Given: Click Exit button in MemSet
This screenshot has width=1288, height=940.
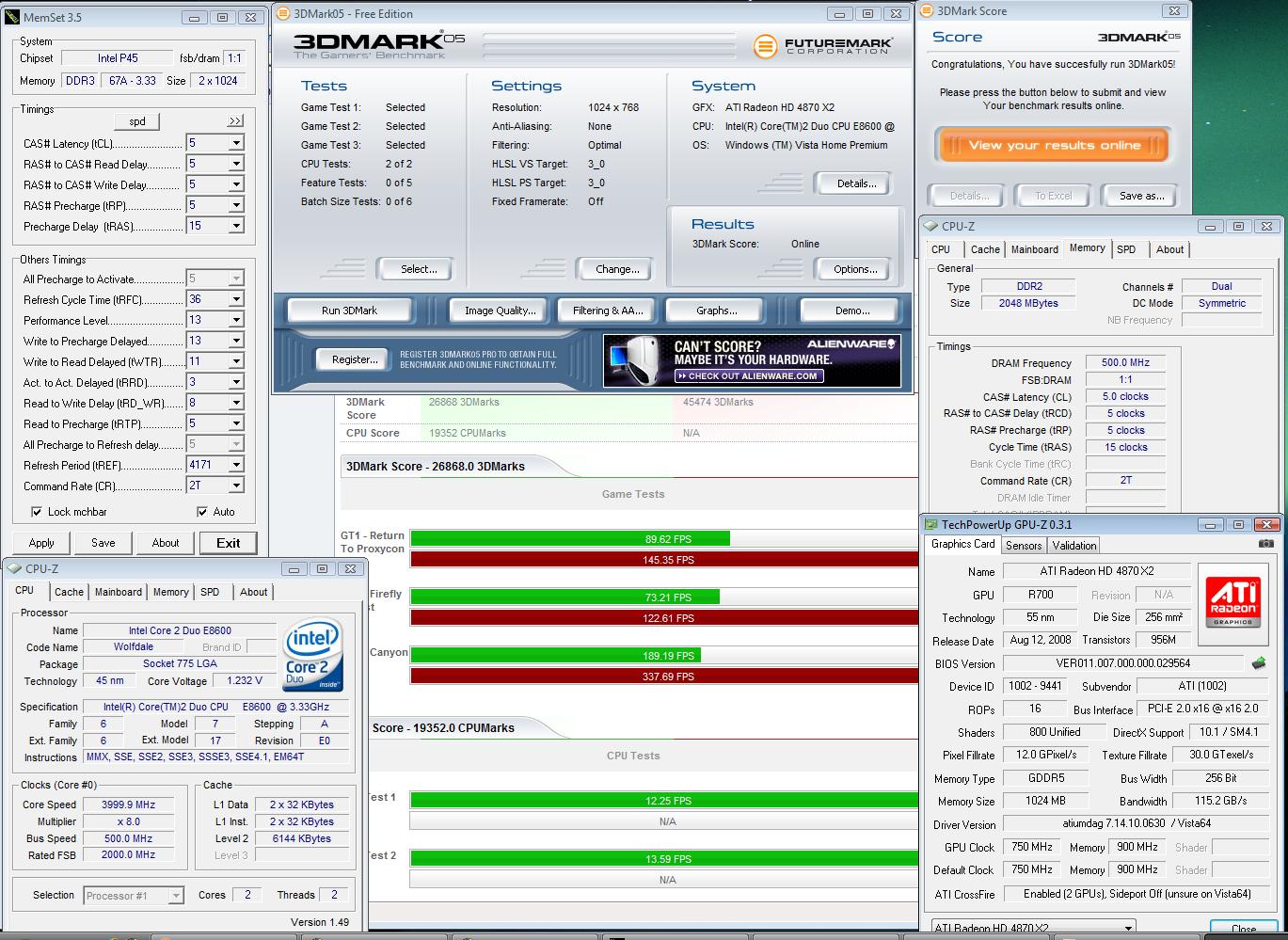Looking at the screenshot, I should 228,543.
